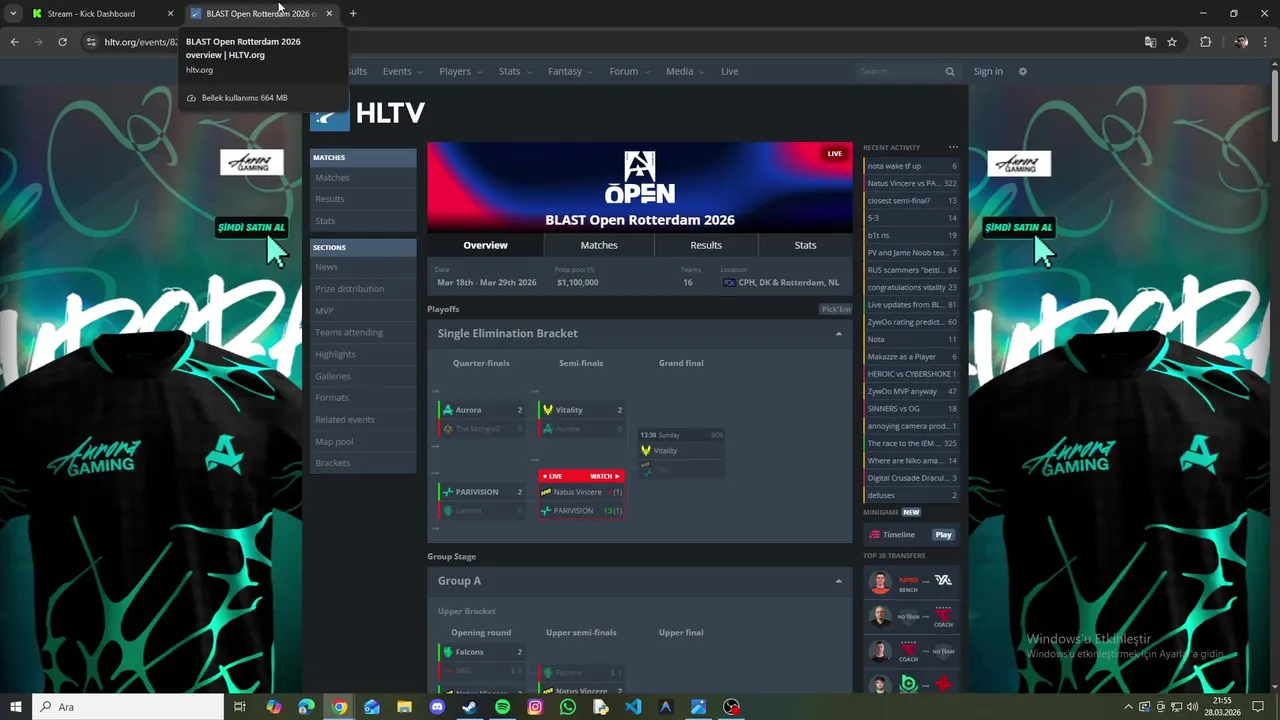This screenshot has width=1280, height=720.
Task: Open Galleries sidebar link
Action: point(333,376)
